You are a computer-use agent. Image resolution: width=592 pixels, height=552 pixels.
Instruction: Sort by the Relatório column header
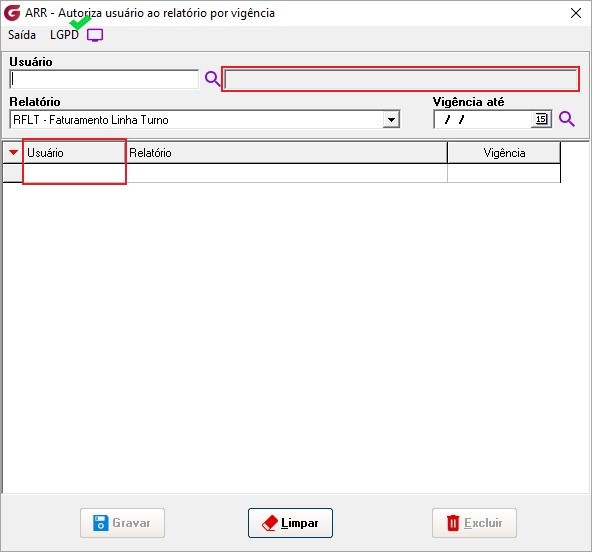[287, 153]
